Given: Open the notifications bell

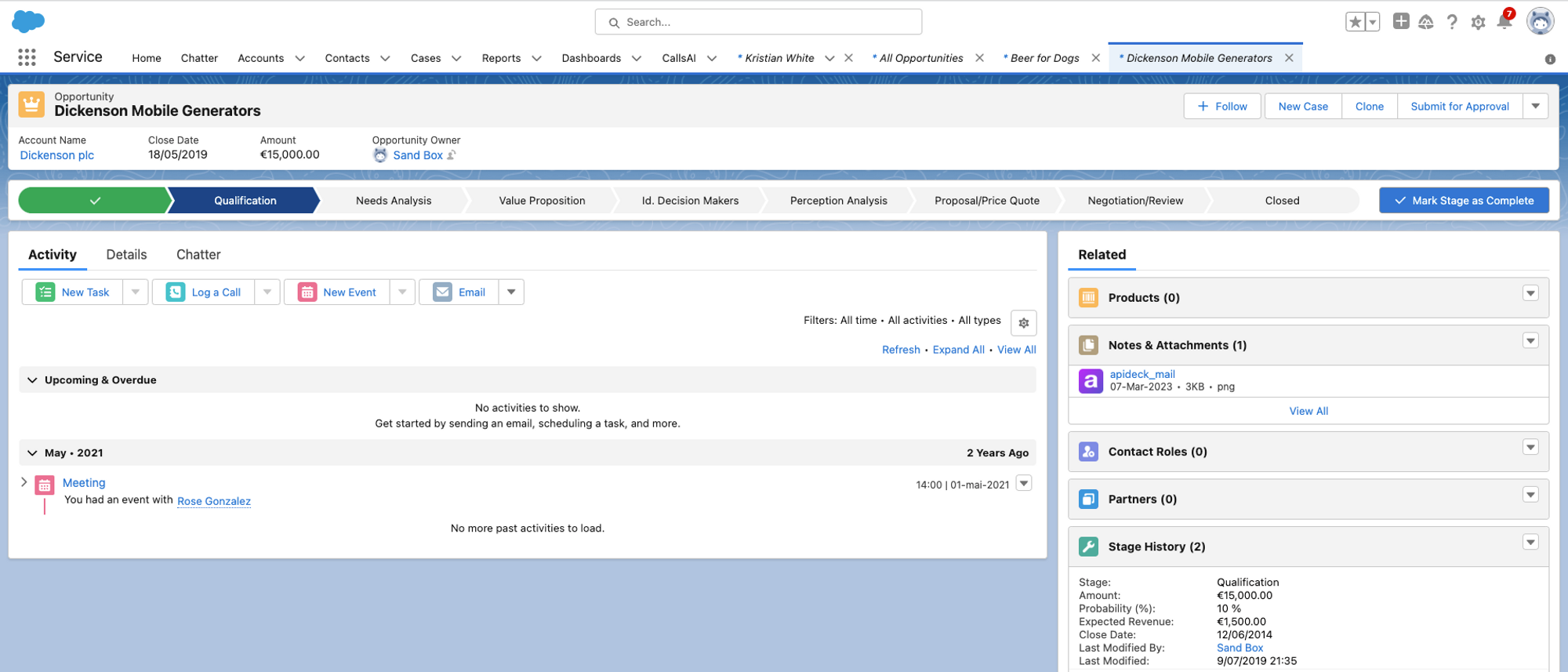Looking at the screenshot, I should tap(1504, 21).
